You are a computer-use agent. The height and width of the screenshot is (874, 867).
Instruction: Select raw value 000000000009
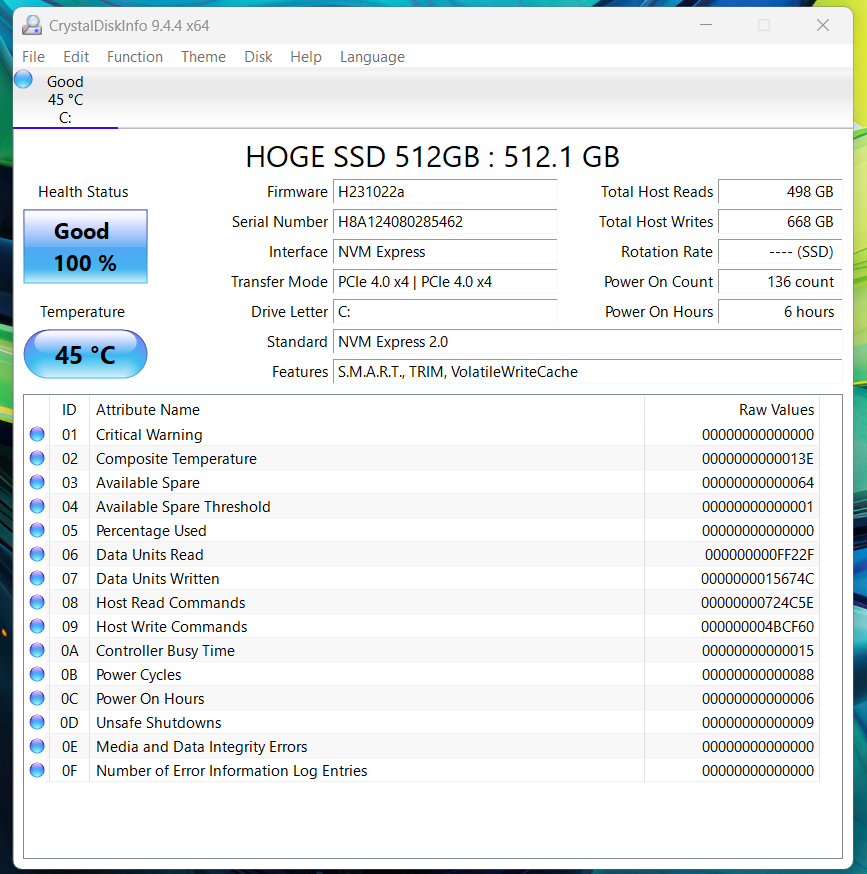[758, 722]
